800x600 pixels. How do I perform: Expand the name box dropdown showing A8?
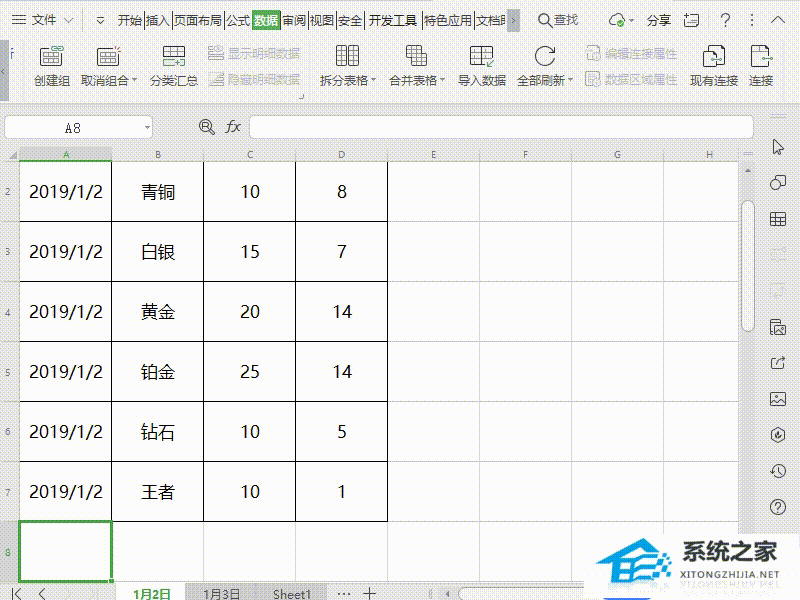click(147, 127)
